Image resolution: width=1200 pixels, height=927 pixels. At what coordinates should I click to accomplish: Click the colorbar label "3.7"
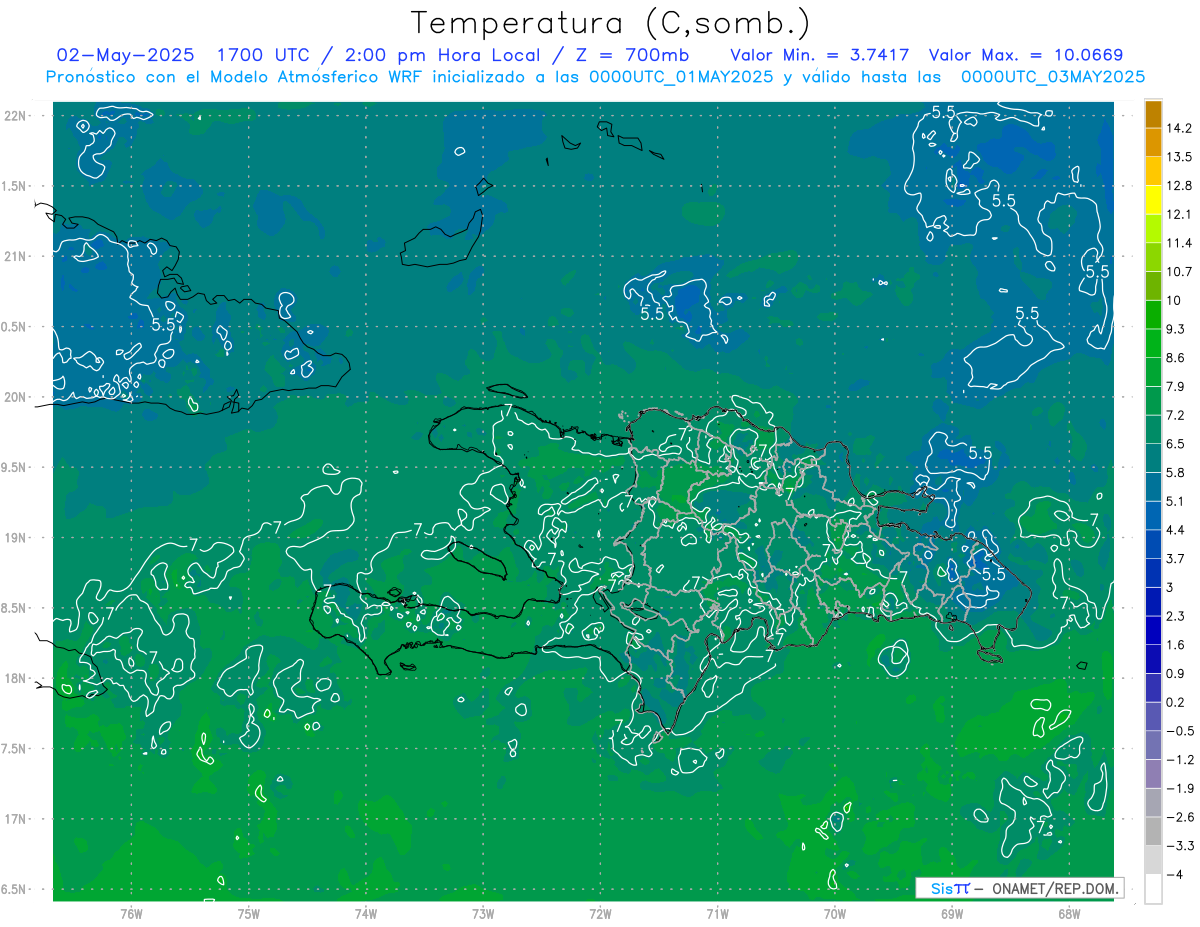1176,558
